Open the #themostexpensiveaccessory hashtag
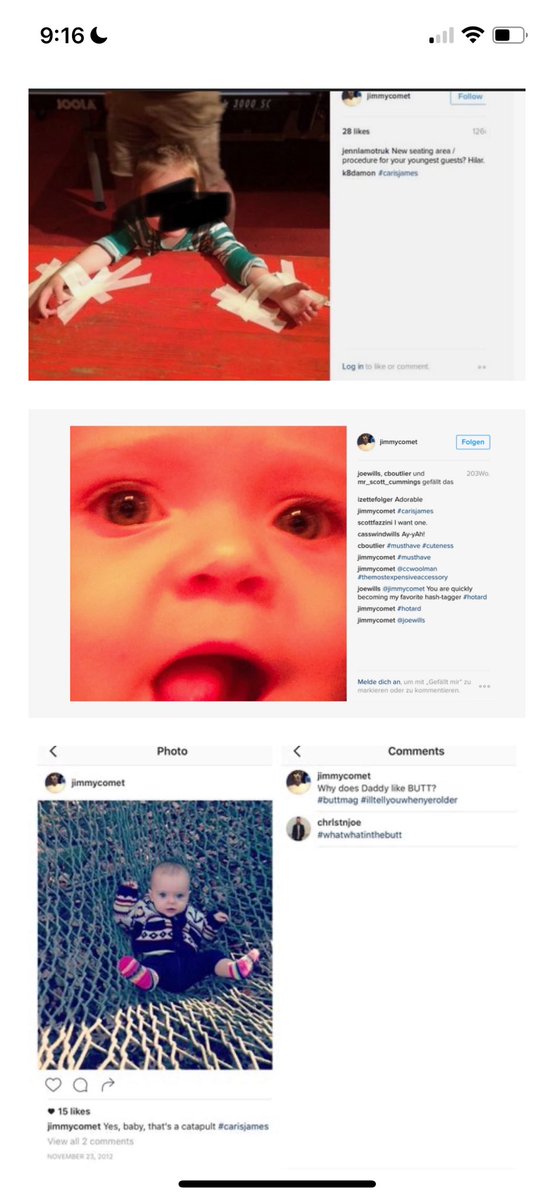Viewport: 554px width, 1199px height. [402, 577]
